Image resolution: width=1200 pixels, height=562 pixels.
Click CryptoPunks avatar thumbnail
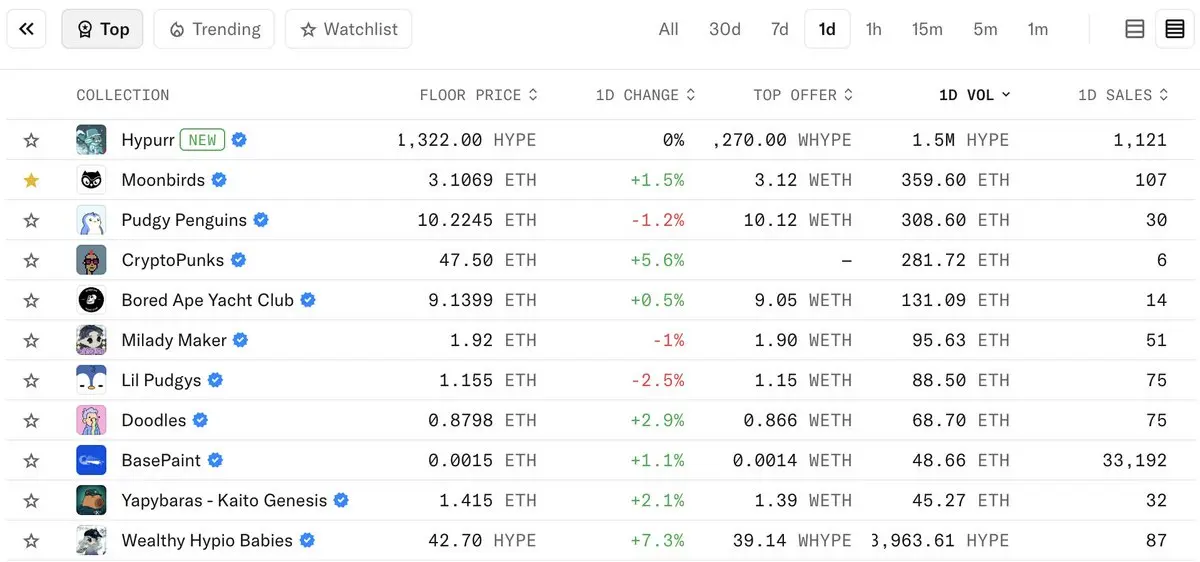pyautogui.click(x=91, y=260)
